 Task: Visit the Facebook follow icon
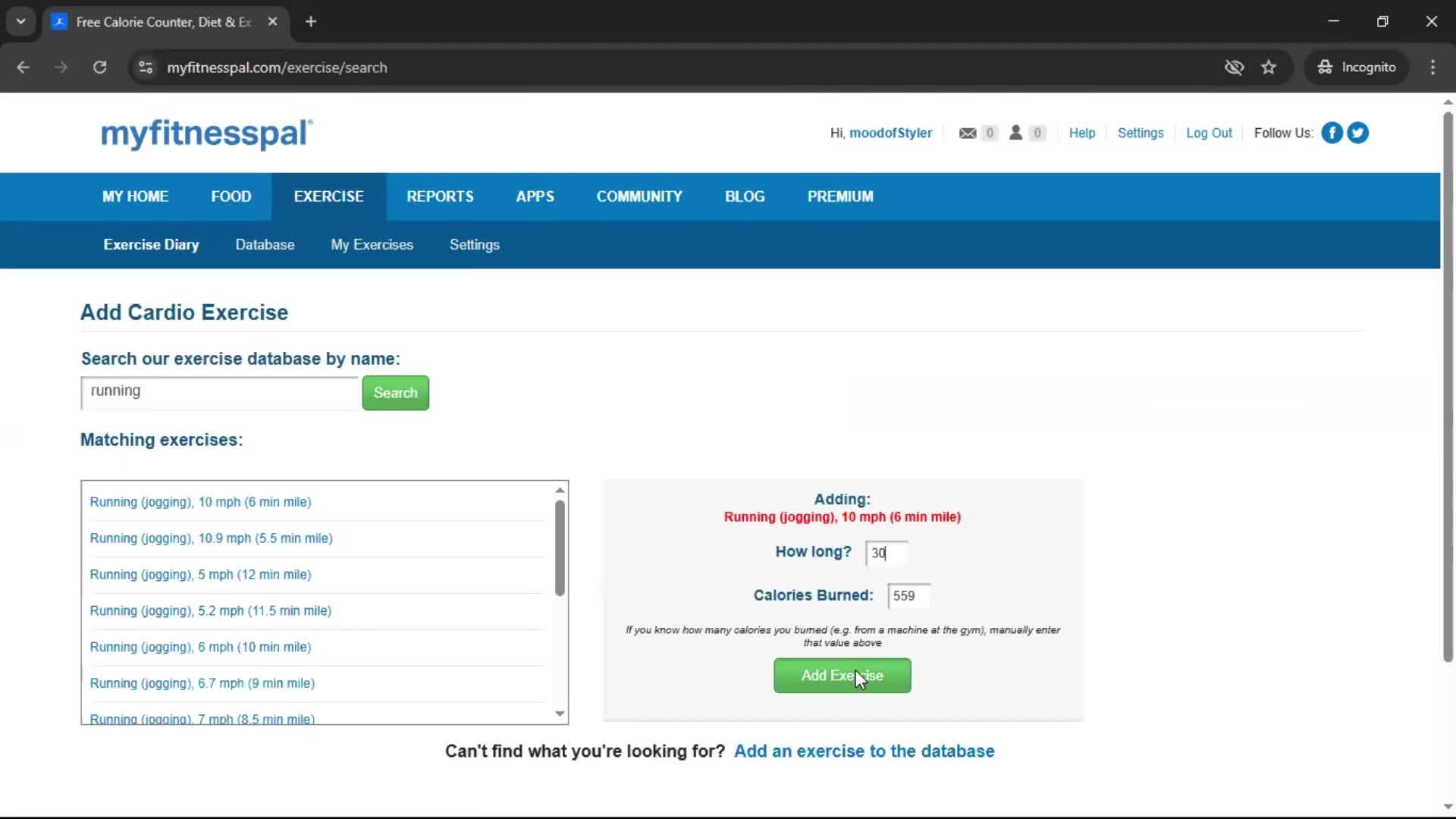tap(1332, 133)
